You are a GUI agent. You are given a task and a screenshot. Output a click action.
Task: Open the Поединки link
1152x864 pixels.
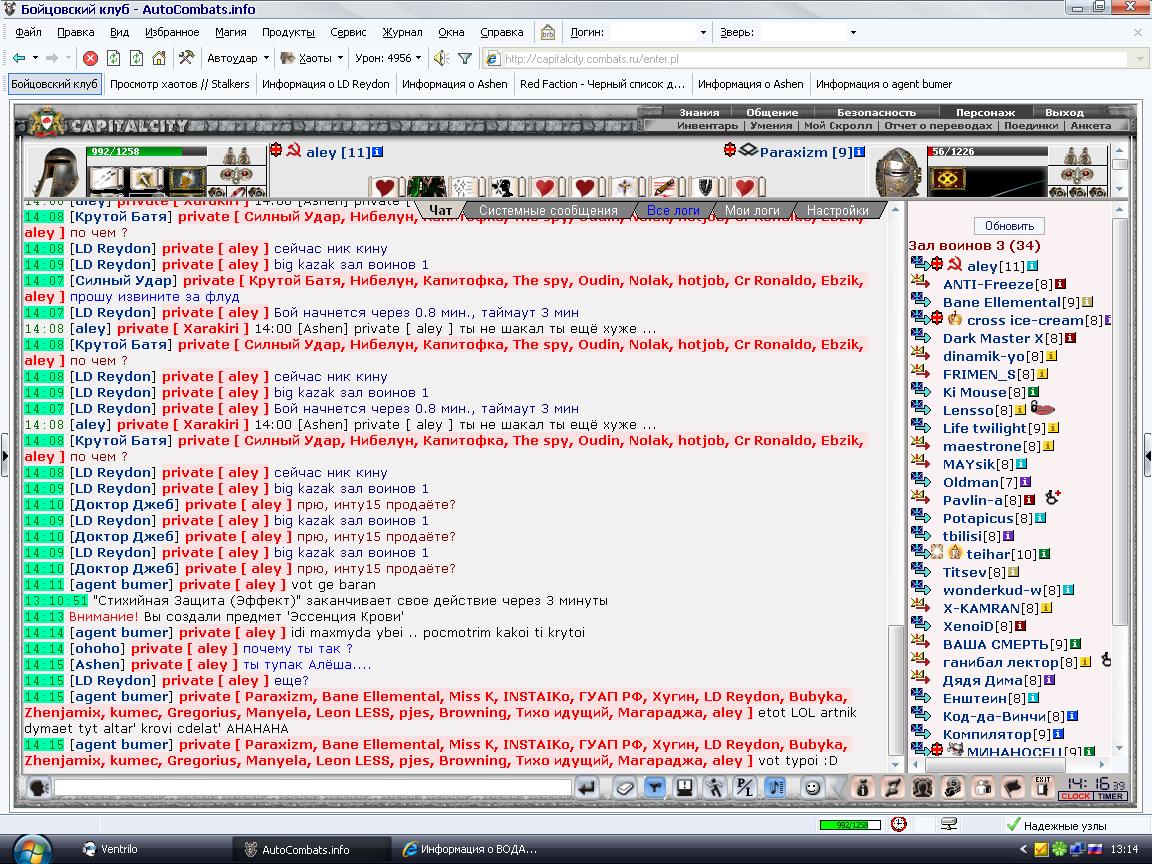coord(1032,126)
